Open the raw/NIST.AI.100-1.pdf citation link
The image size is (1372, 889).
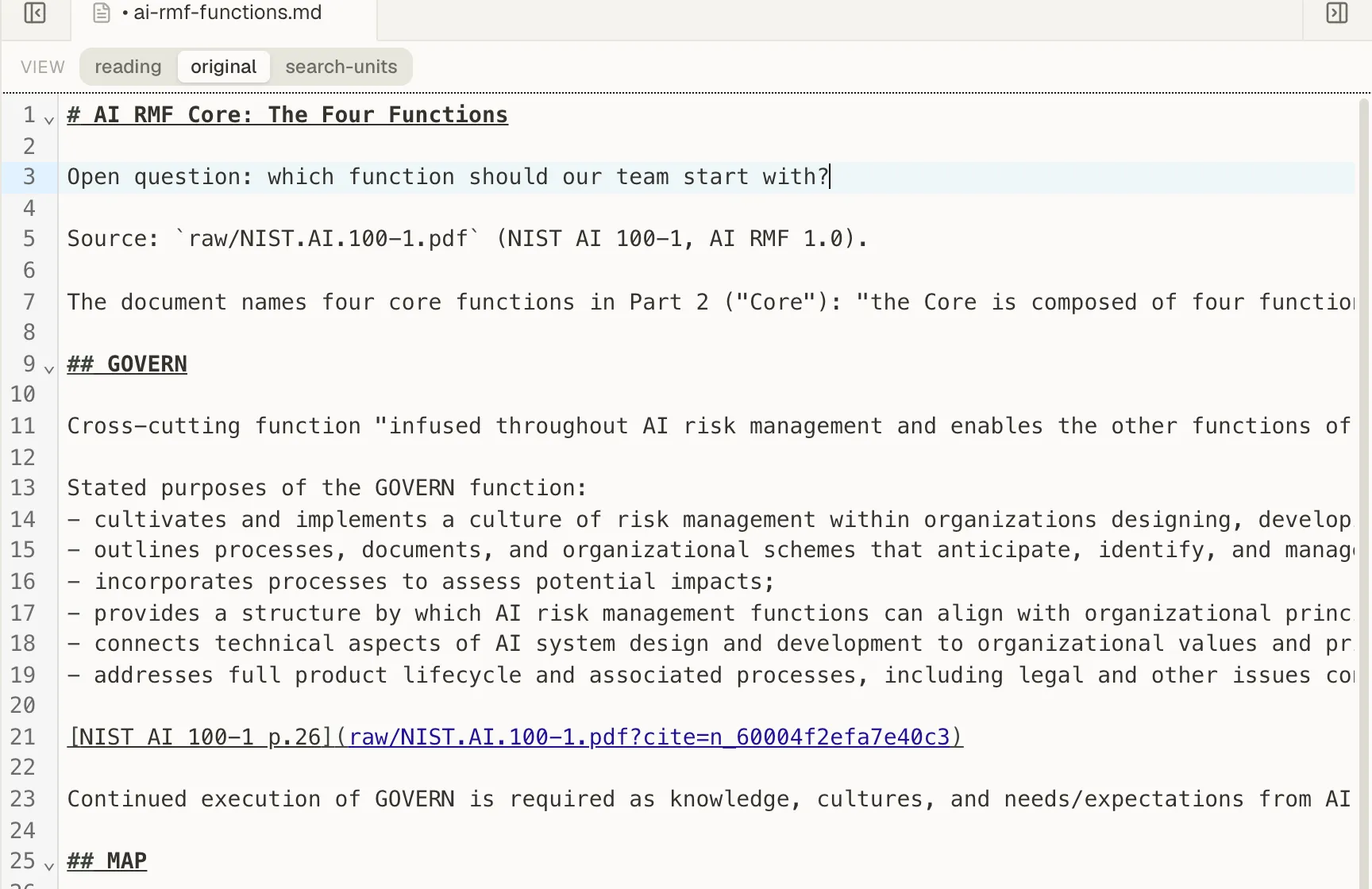coord(649,737)
